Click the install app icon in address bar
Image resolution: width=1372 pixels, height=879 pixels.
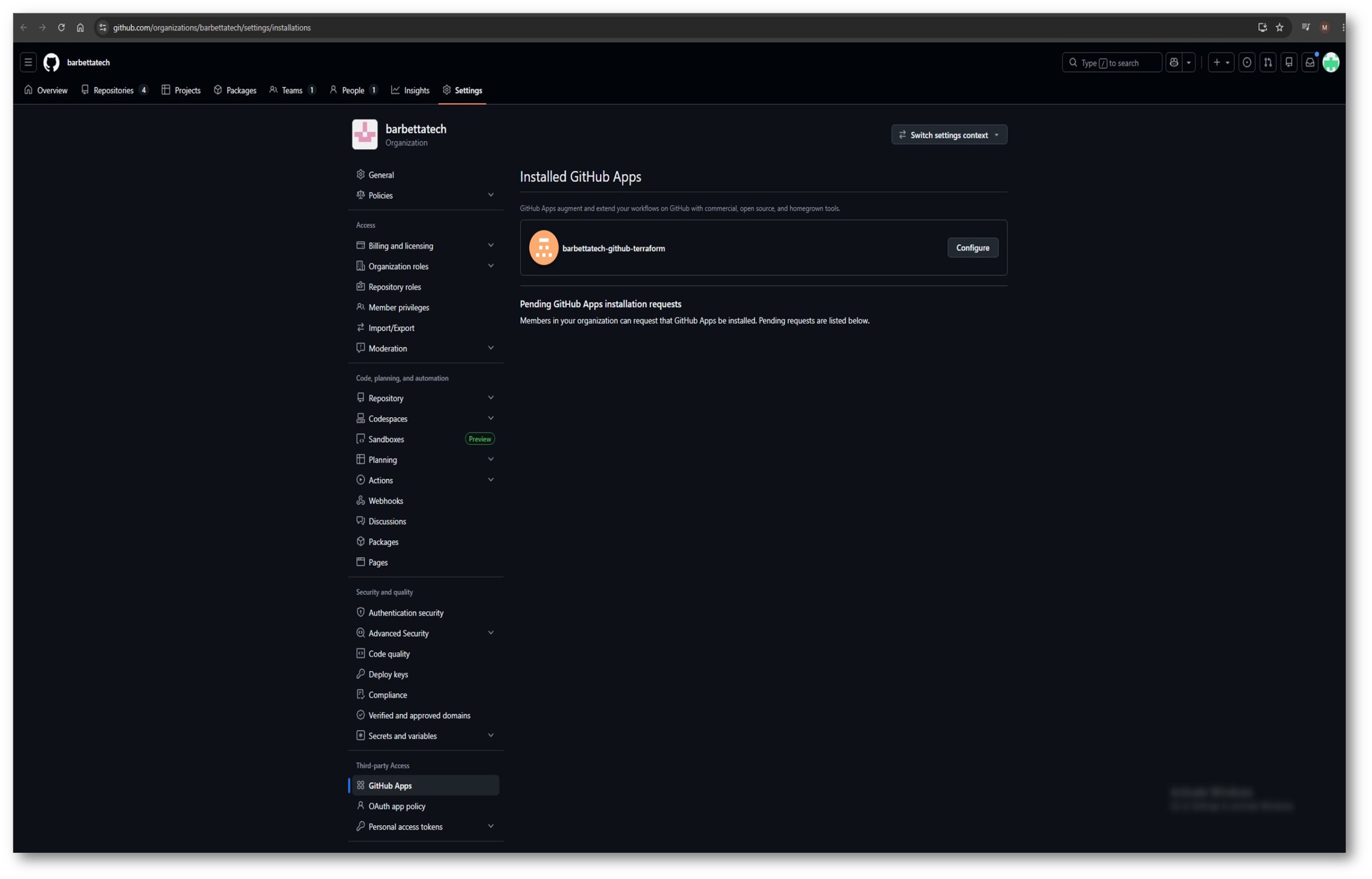[1262, 27]
